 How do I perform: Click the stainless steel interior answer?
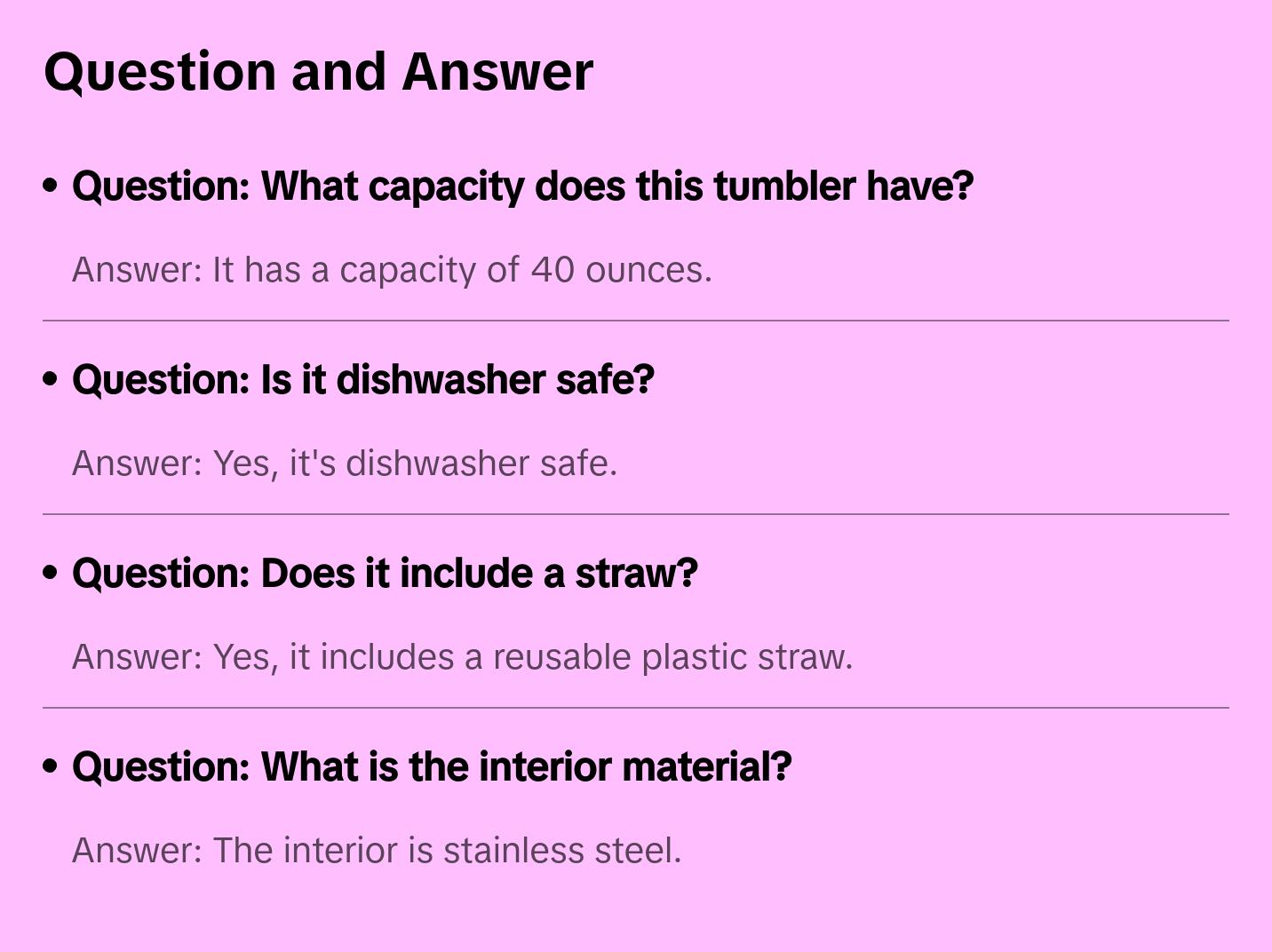click(377, 851)
